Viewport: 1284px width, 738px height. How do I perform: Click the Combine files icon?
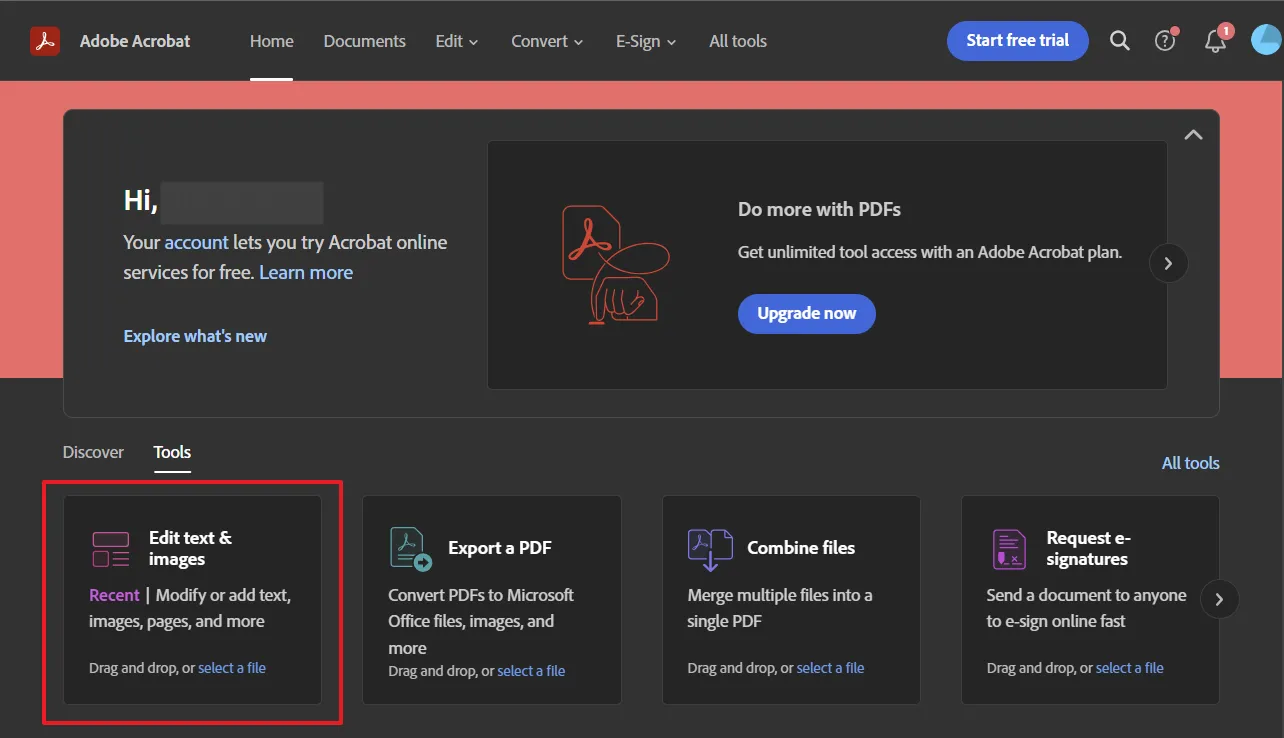pyautogui.click(x=710, y=549)
